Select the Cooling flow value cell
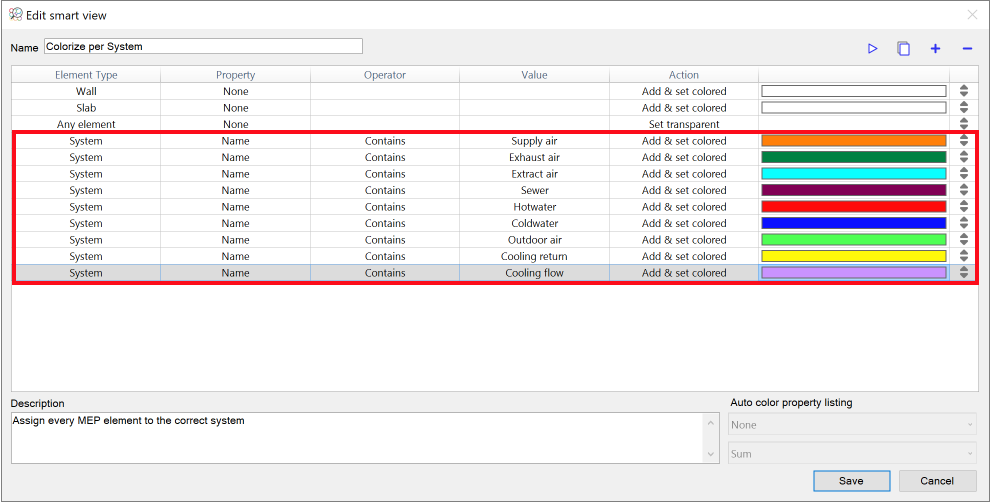Viewport: 990px width, 503px height. [x=534, y=273]
